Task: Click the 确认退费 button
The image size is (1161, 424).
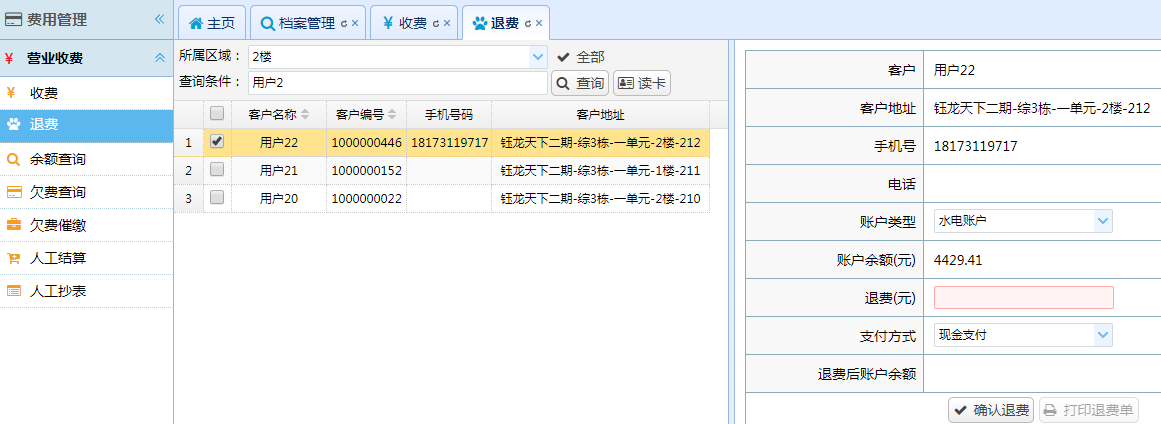Action: pyautogui.click(x=991, y=410)
